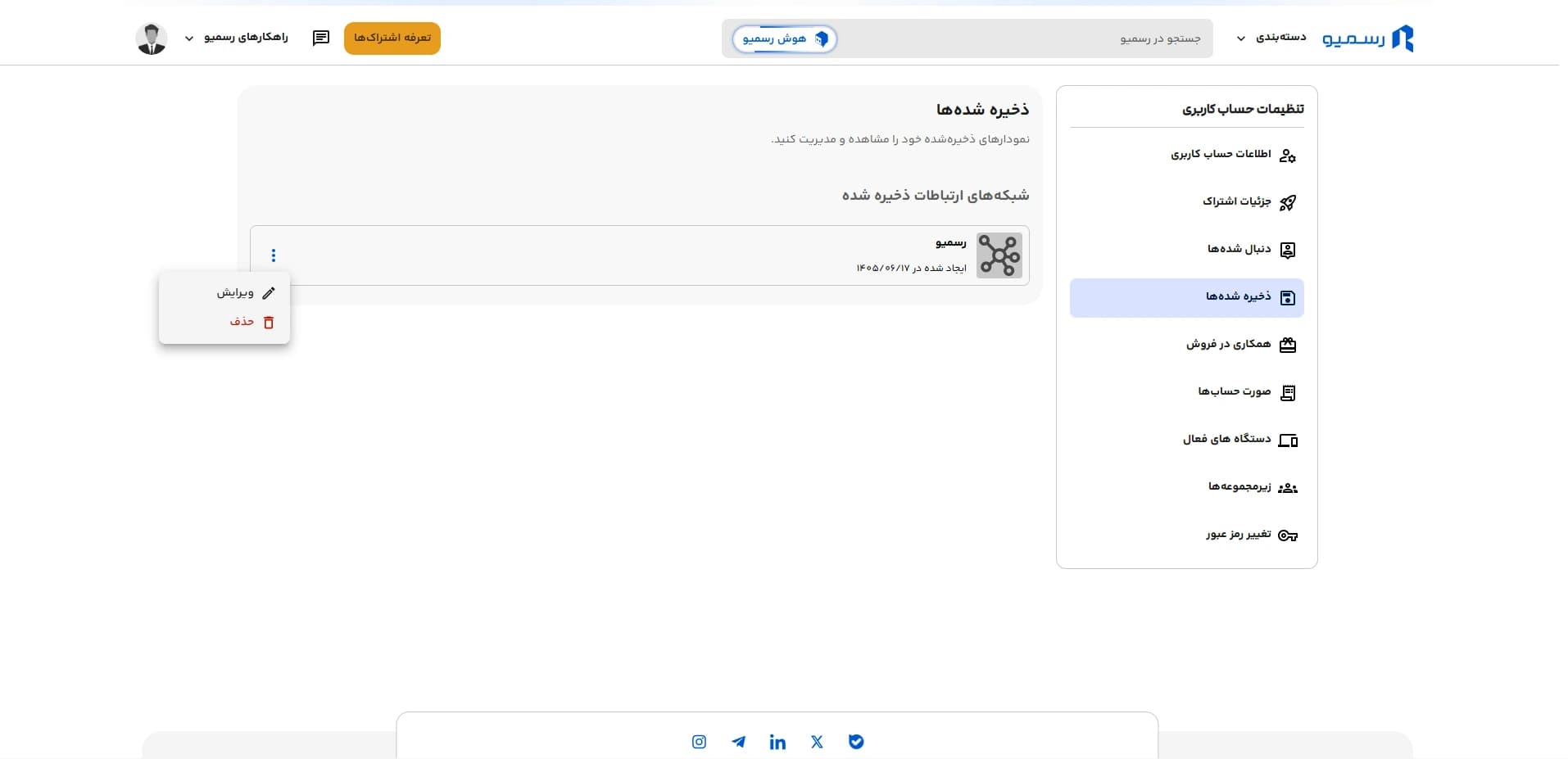Open جزئیات اشتراک menu item

tap(1186, 202)
